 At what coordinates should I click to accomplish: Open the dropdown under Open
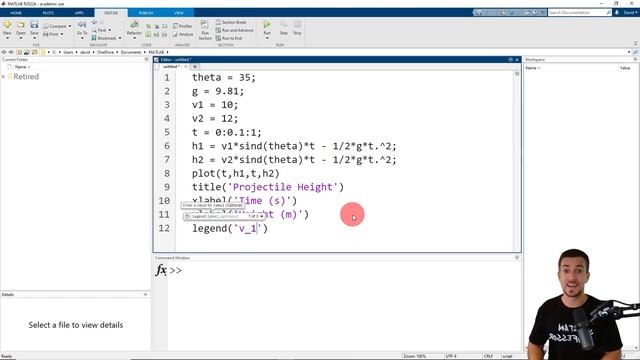[20, 38]
